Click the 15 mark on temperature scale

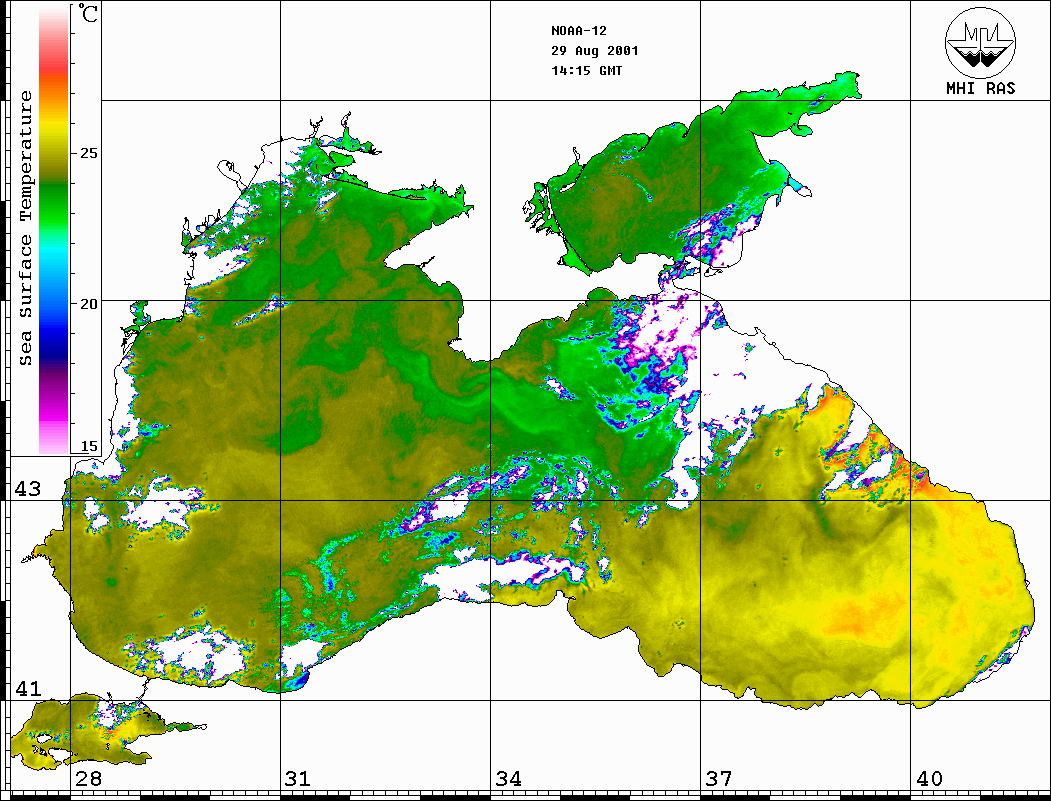(x=88, y=446)
